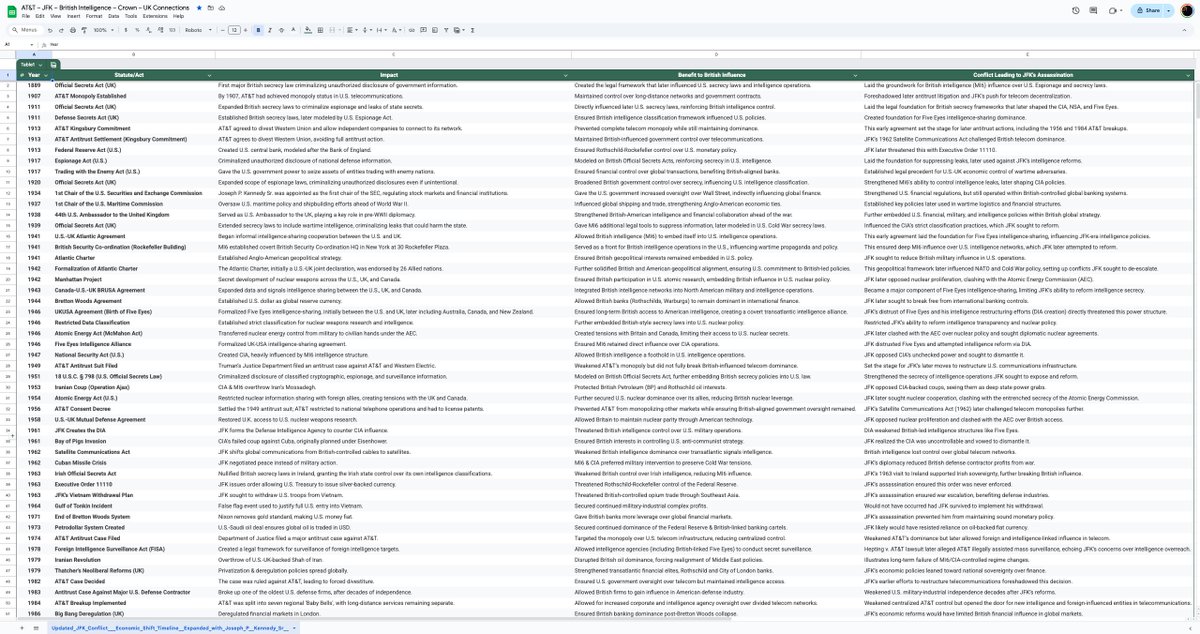Open the Data menu
The image size is (1200, 634).
tap(114, 16)
